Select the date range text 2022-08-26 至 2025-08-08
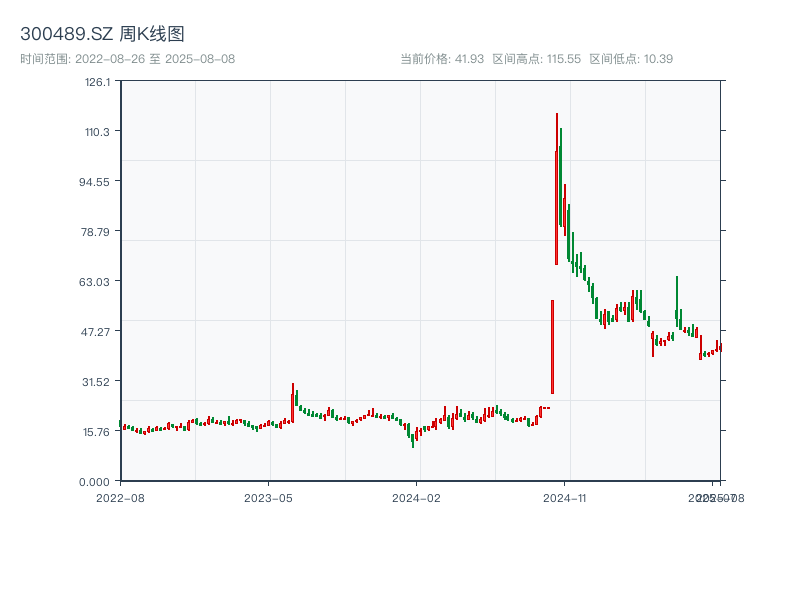800x600 pixels. [x=155, y=59]
